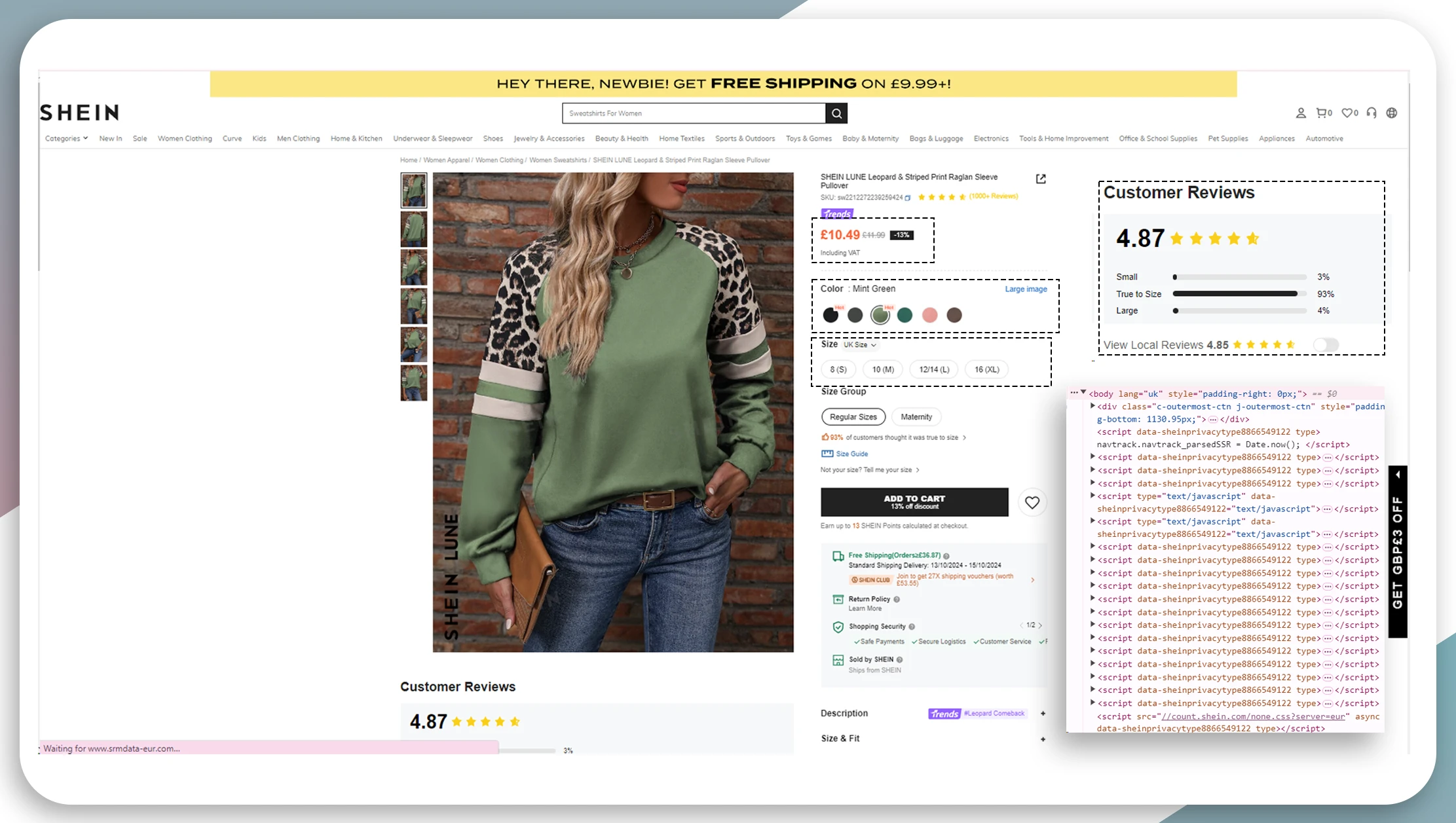Open the Curve menu

pyautogui.click(x=232, y=139)
